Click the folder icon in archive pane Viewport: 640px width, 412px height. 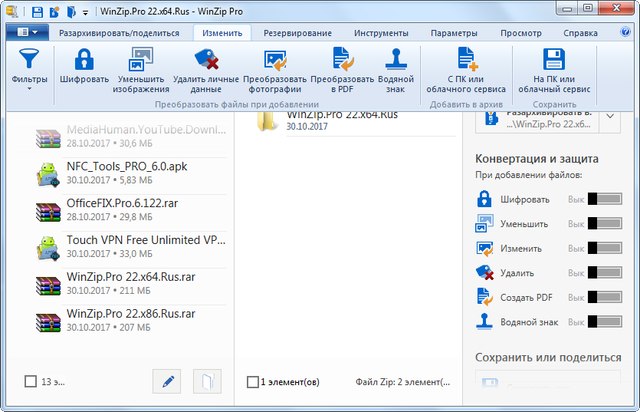pos(266,121)
